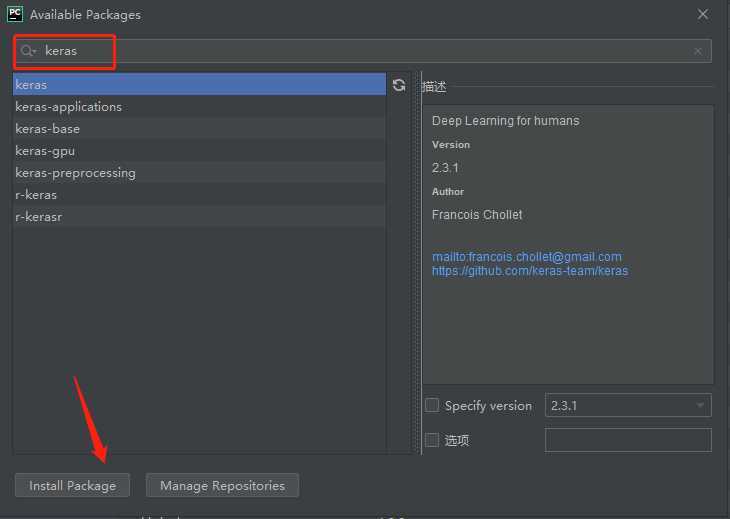Select keras-applications in the list
This screenshot has width=730, height=519.
[x=199, y=107]
